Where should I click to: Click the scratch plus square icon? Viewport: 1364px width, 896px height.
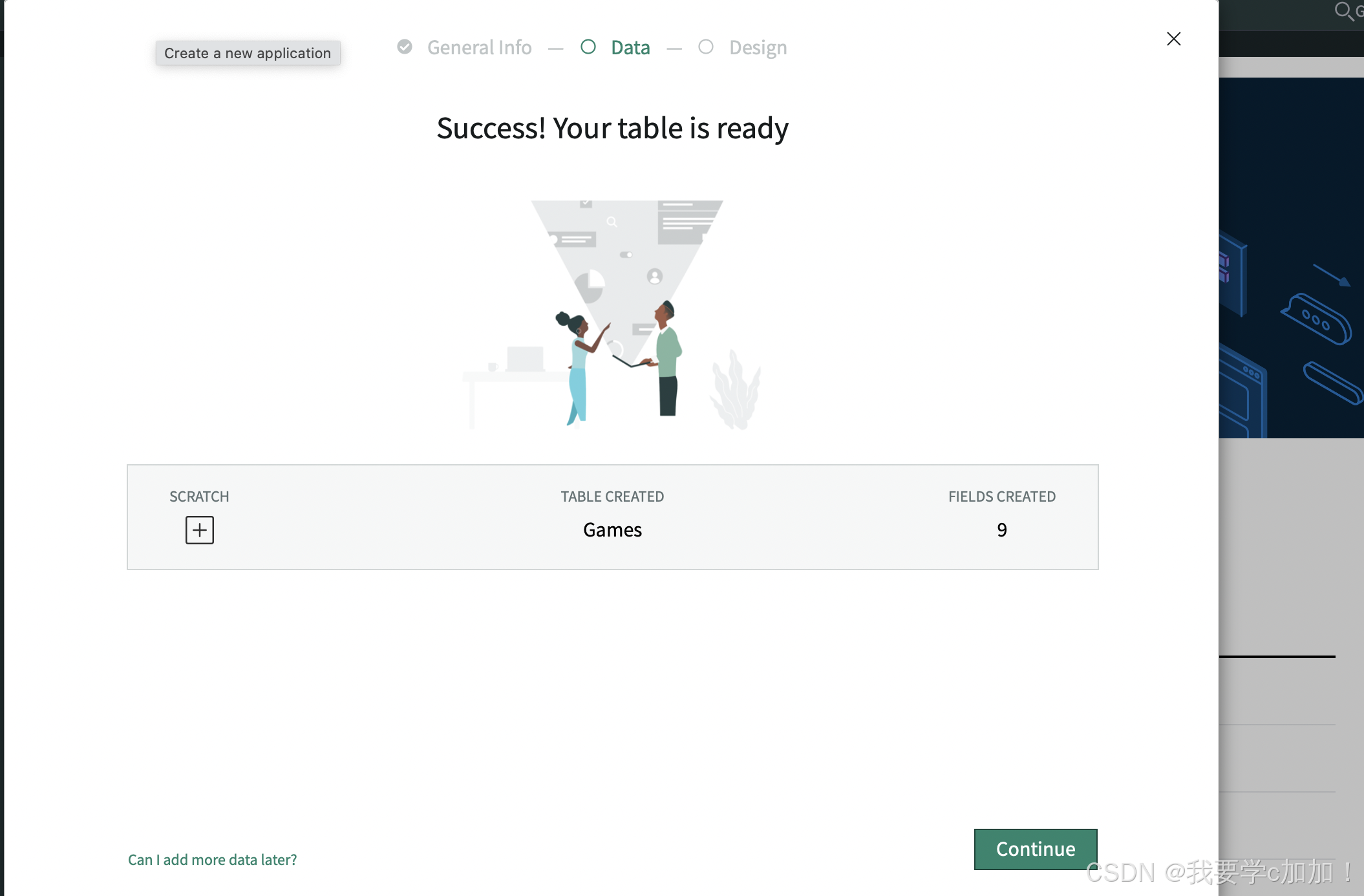click(200, 530)
